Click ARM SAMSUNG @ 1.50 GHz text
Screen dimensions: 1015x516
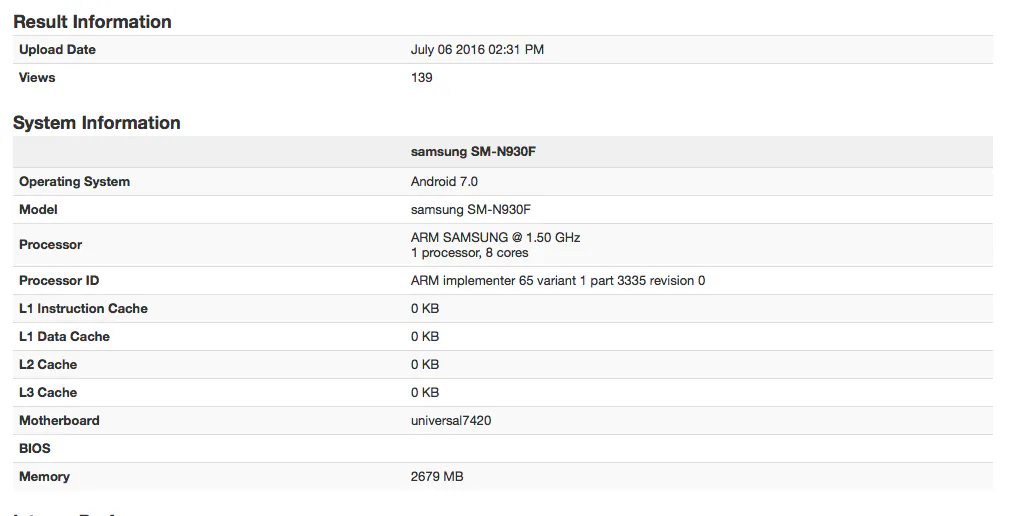tap(495, 237)
